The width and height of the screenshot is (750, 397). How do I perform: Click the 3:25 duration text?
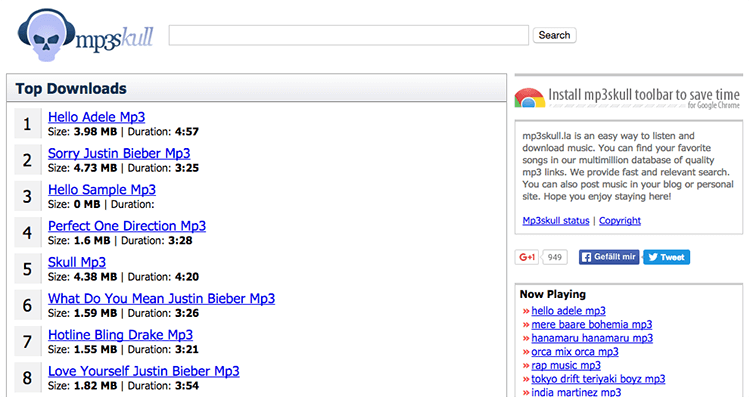point(187,168)
